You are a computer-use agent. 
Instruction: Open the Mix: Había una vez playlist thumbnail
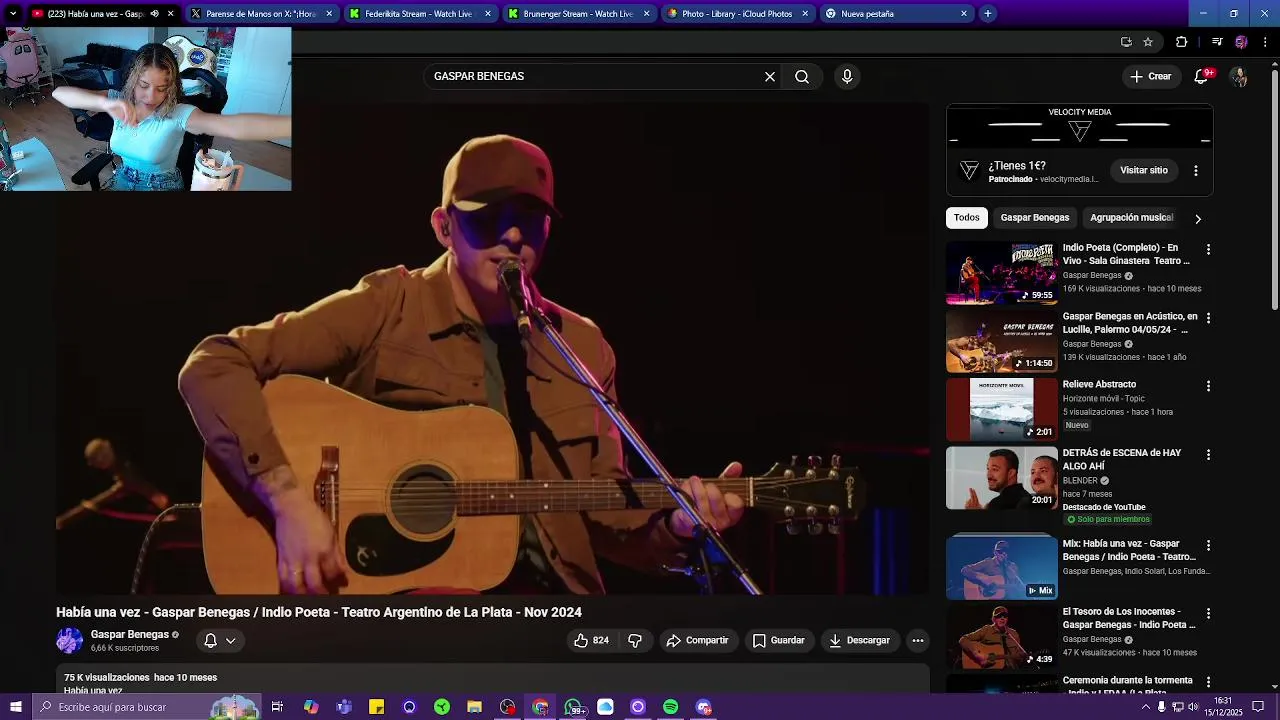(1002, 568)
